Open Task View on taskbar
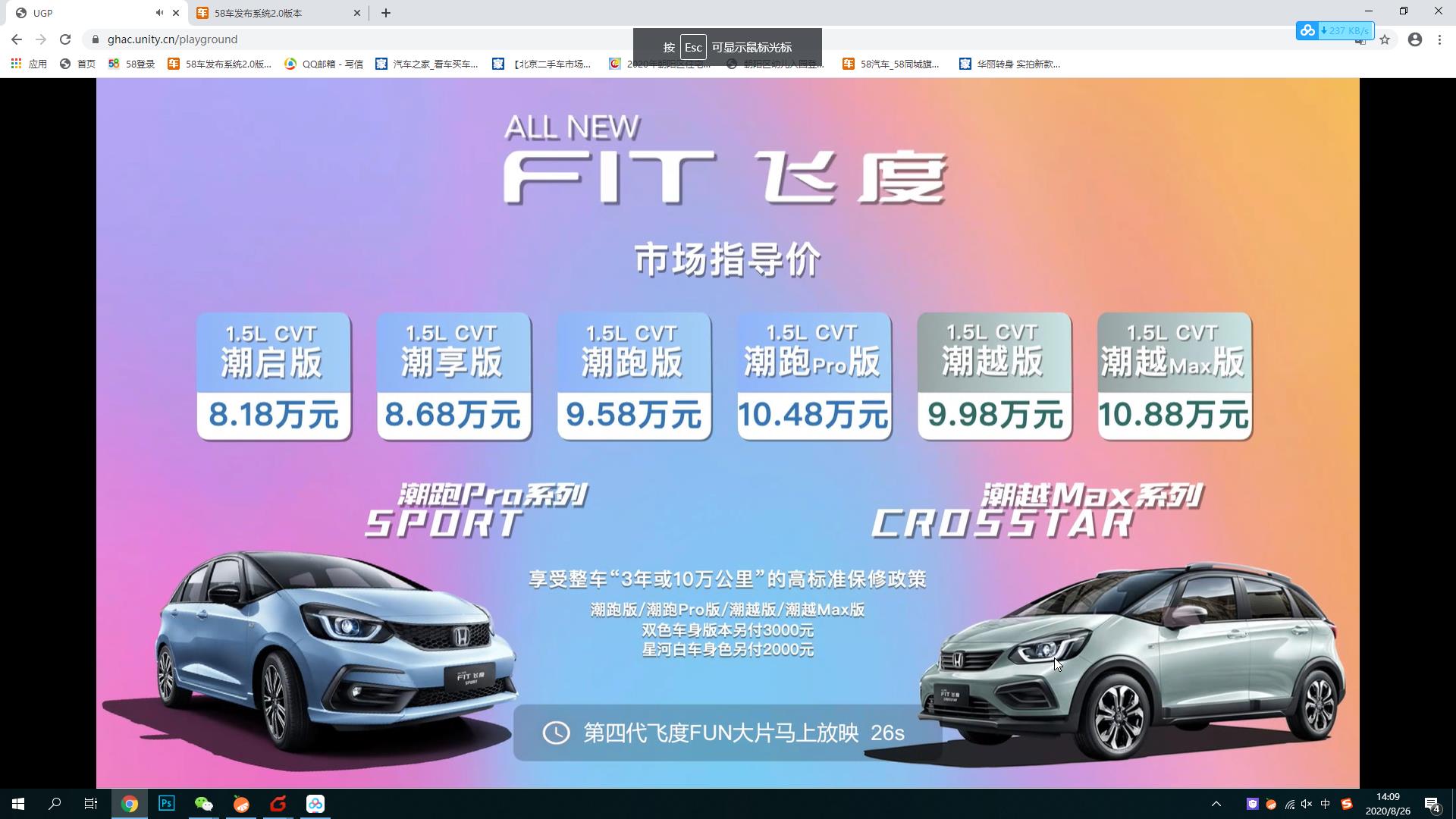The width and height of the screenshot is (1456, 819). pyautogui.click(x=91, y=803)
